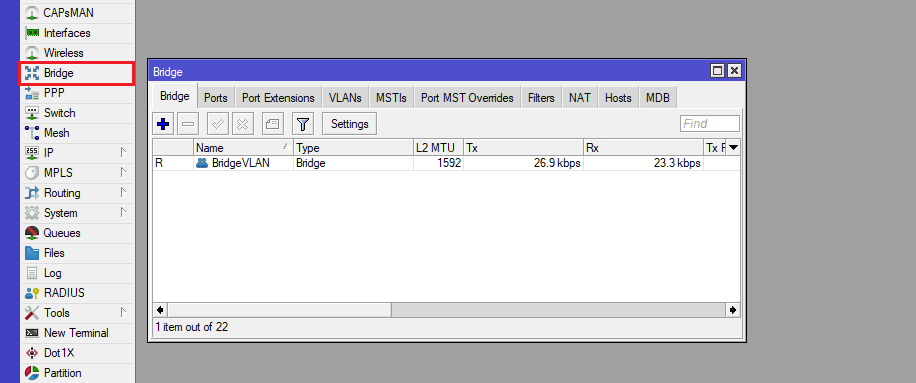Click the MPLS menu icon
Viewport: 916px width, 383px height.
click(32, 173)
